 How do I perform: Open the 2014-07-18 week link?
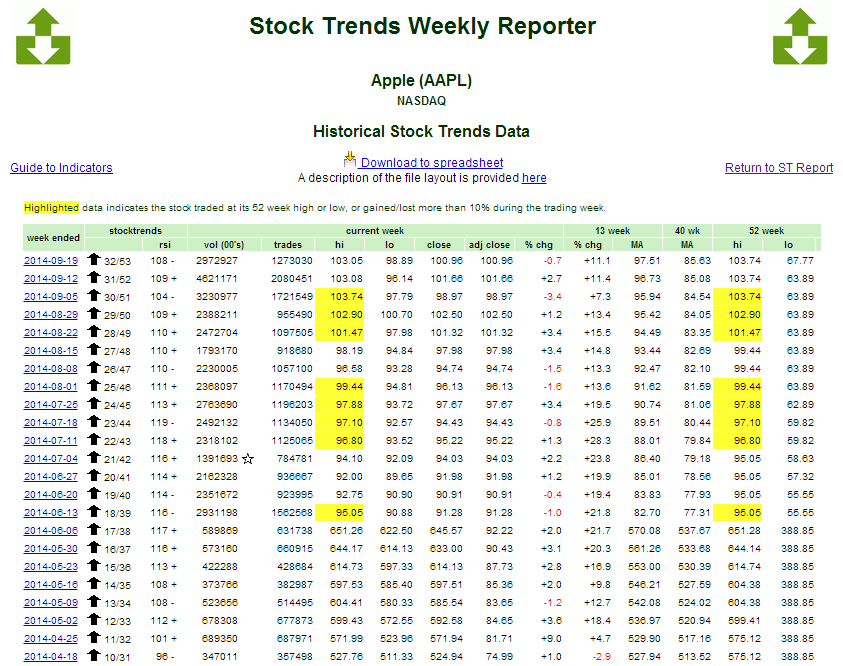pos(51,423)
